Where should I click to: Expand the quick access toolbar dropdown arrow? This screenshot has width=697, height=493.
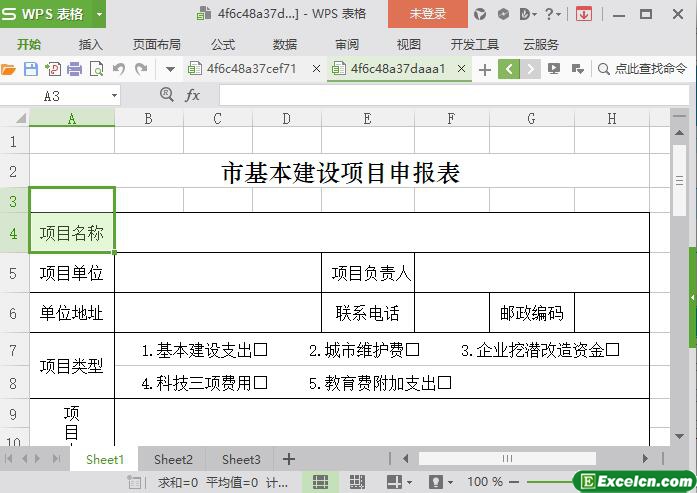pyautogui.click(x=170, y=69)
